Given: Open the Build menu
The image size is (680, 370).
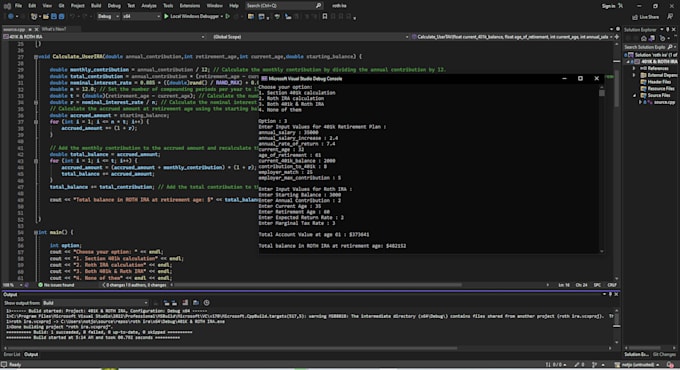Looking at the screenshot, I should click(x=96, y=6).
